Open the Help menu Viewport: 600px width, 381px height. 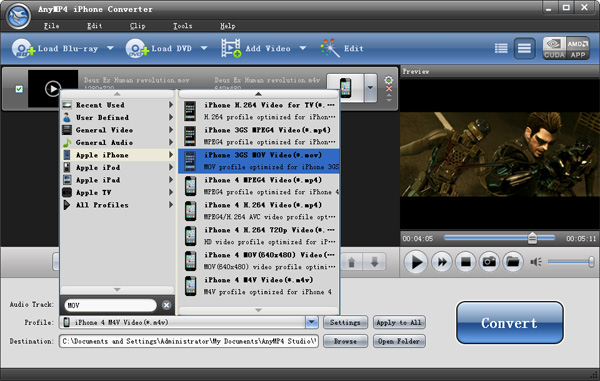click(228, 26)
